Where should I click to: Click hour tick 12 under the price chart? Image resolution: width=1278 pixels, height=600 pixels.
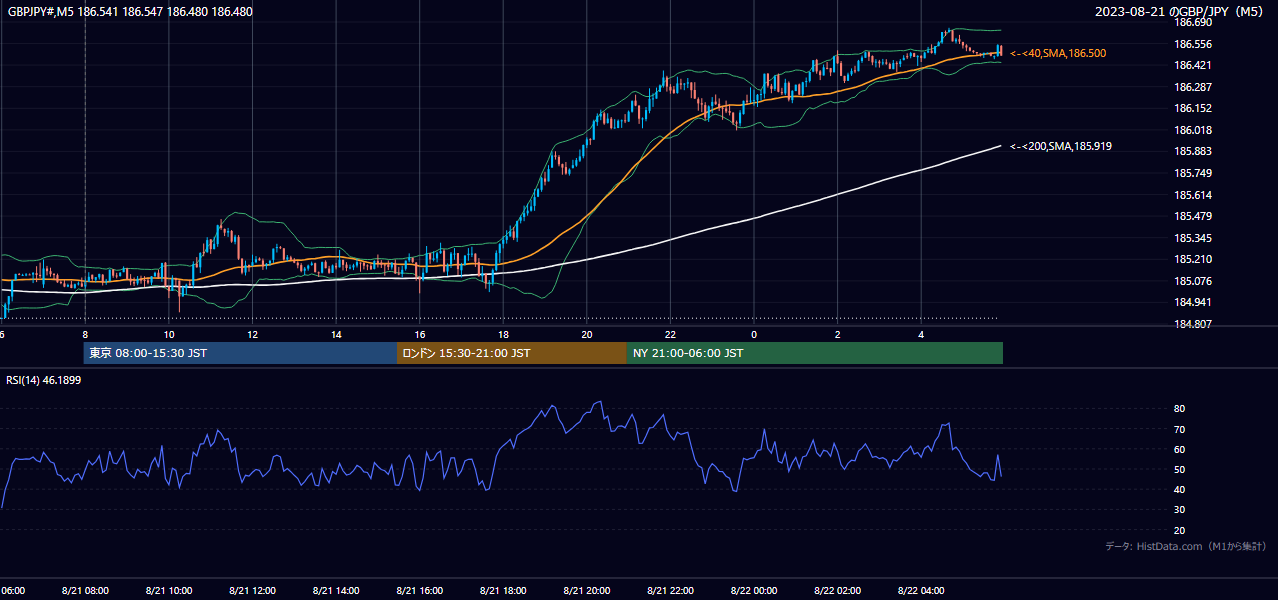(x=253, y=335)
